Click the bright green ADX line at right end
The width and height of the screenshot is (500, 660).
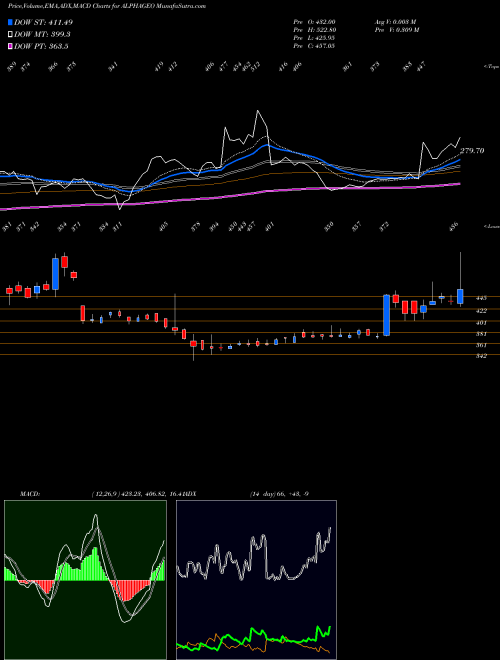tap(330, 628)
